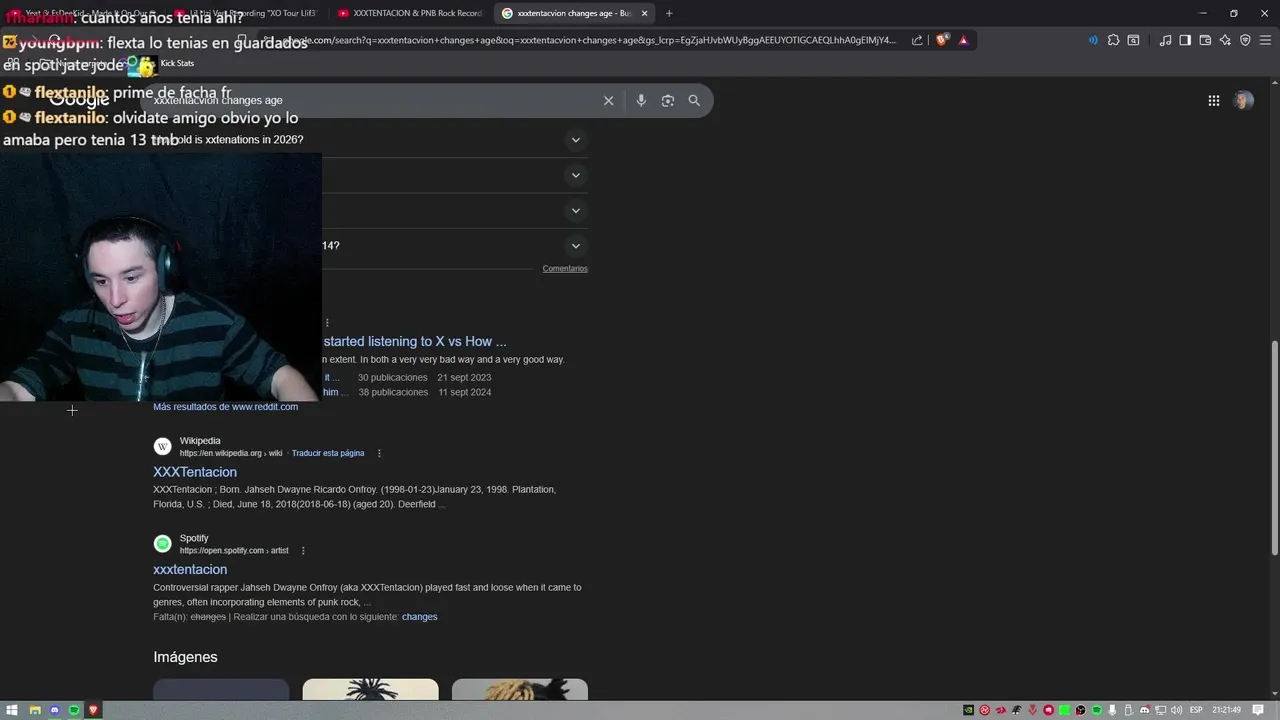The height and width of the screenshot is (720, 1280).
Task: Search including the word 'changes' link
Action: point(419,617)
